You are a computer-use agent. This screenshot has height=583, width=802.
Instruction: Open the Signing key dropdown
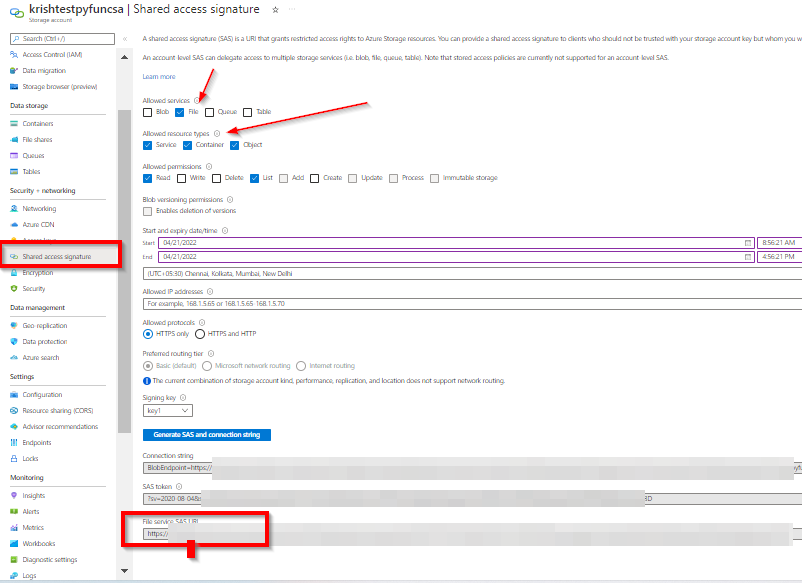(x=168, y=411)
